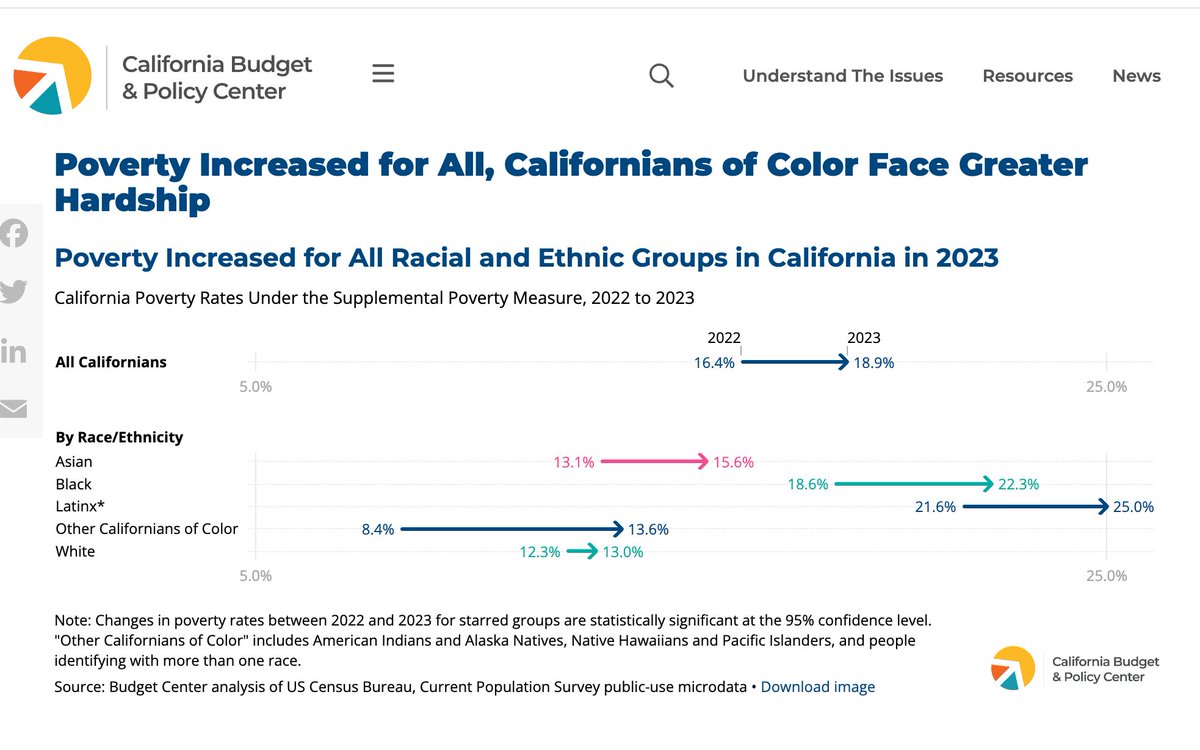The height and width of the screenshot is (750, 1200).
Task: Click the Source line text about Census Bureau
Action: (401, 687)
